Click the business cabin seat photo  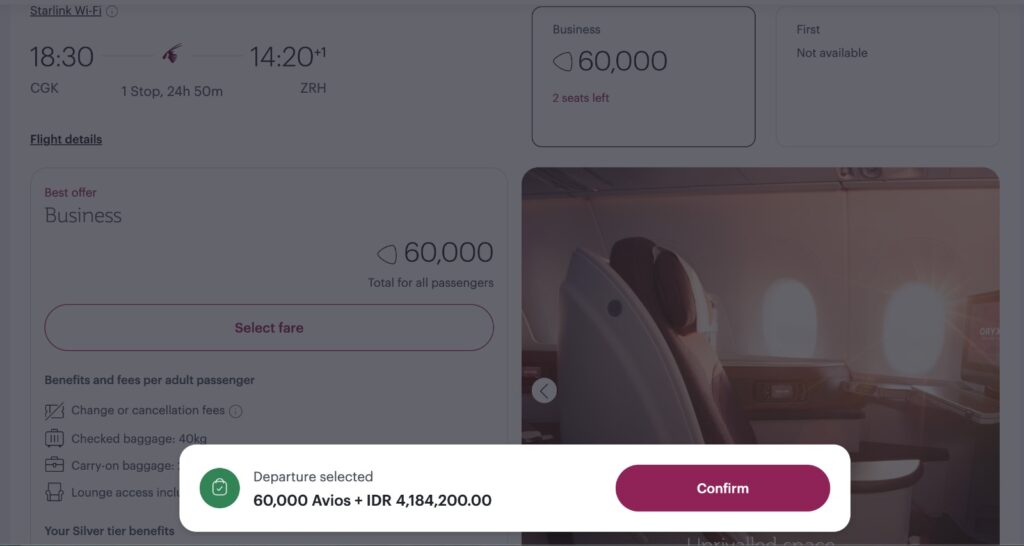coord(760,307)
